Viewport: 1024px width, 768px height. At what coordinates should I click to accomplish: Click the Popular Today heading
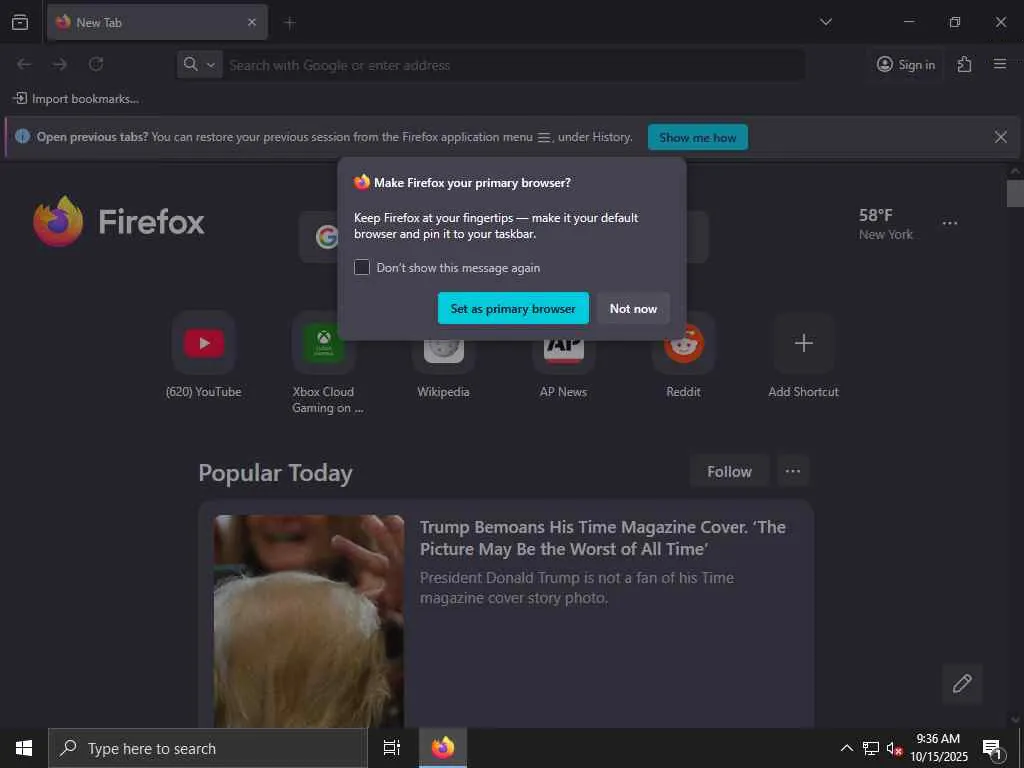[276, 473]
